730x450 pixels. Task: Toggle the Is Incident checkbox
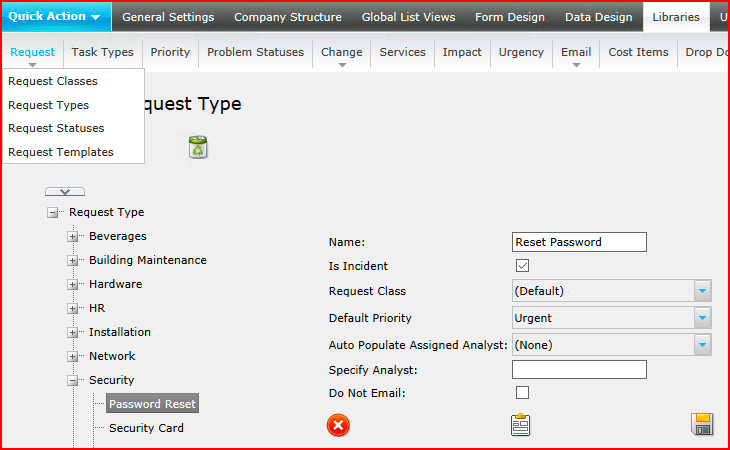[x=522, y=266]
